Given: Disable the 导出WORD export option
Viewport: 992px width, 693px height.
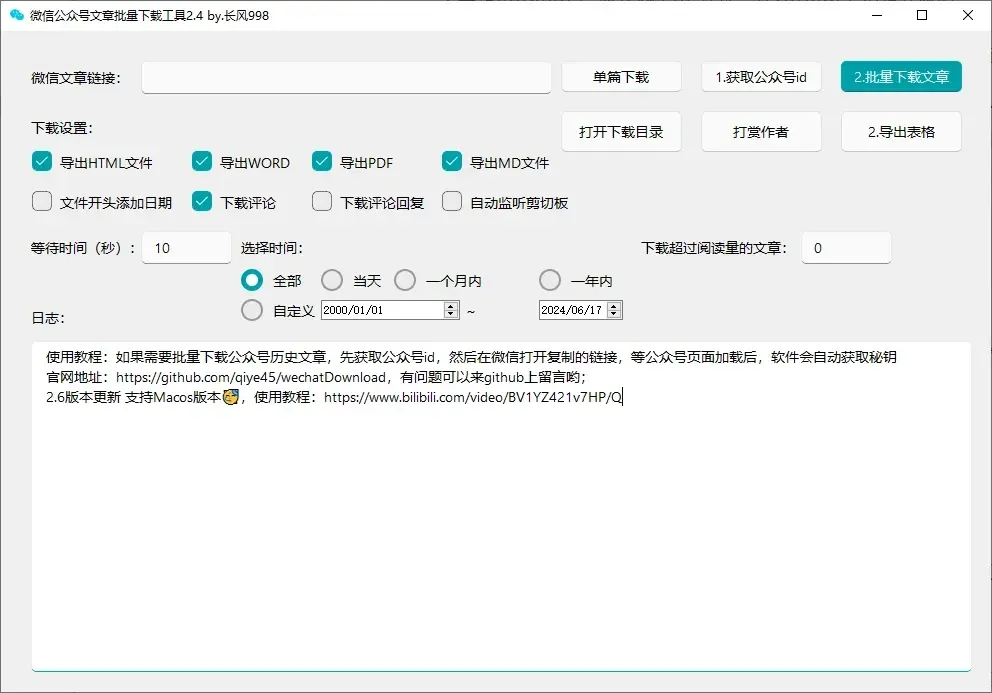Looking at the screenshot, I should coord(201,160).
